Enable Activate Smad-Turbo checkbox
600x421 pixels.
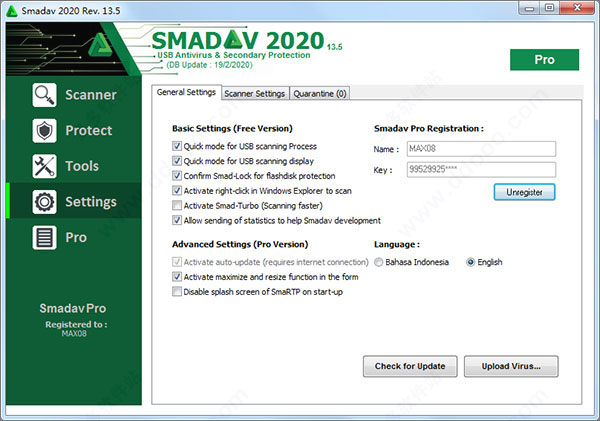[176, 206]
